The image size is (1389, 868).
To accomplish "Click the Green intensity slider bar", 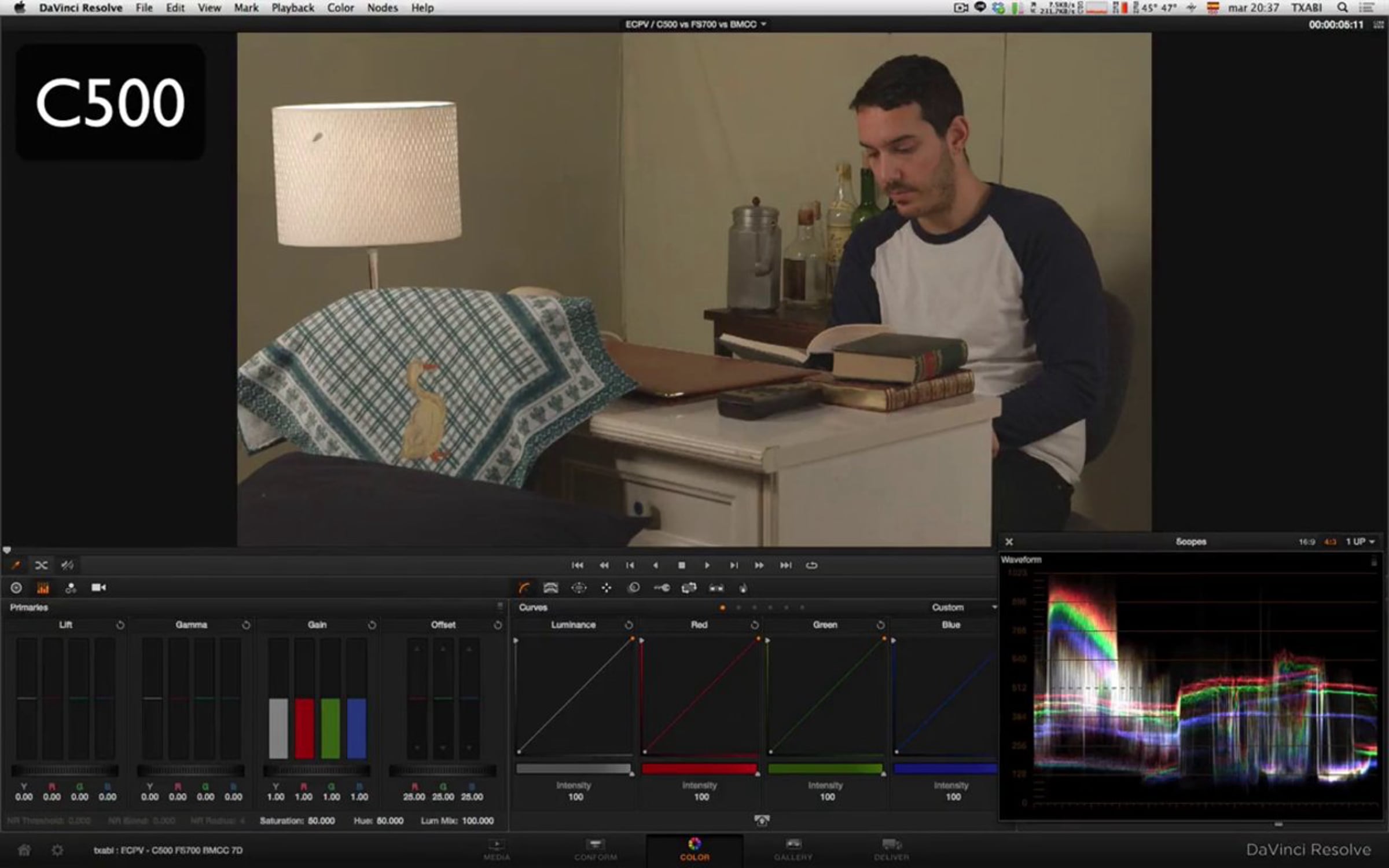I will tap(825, 769).
